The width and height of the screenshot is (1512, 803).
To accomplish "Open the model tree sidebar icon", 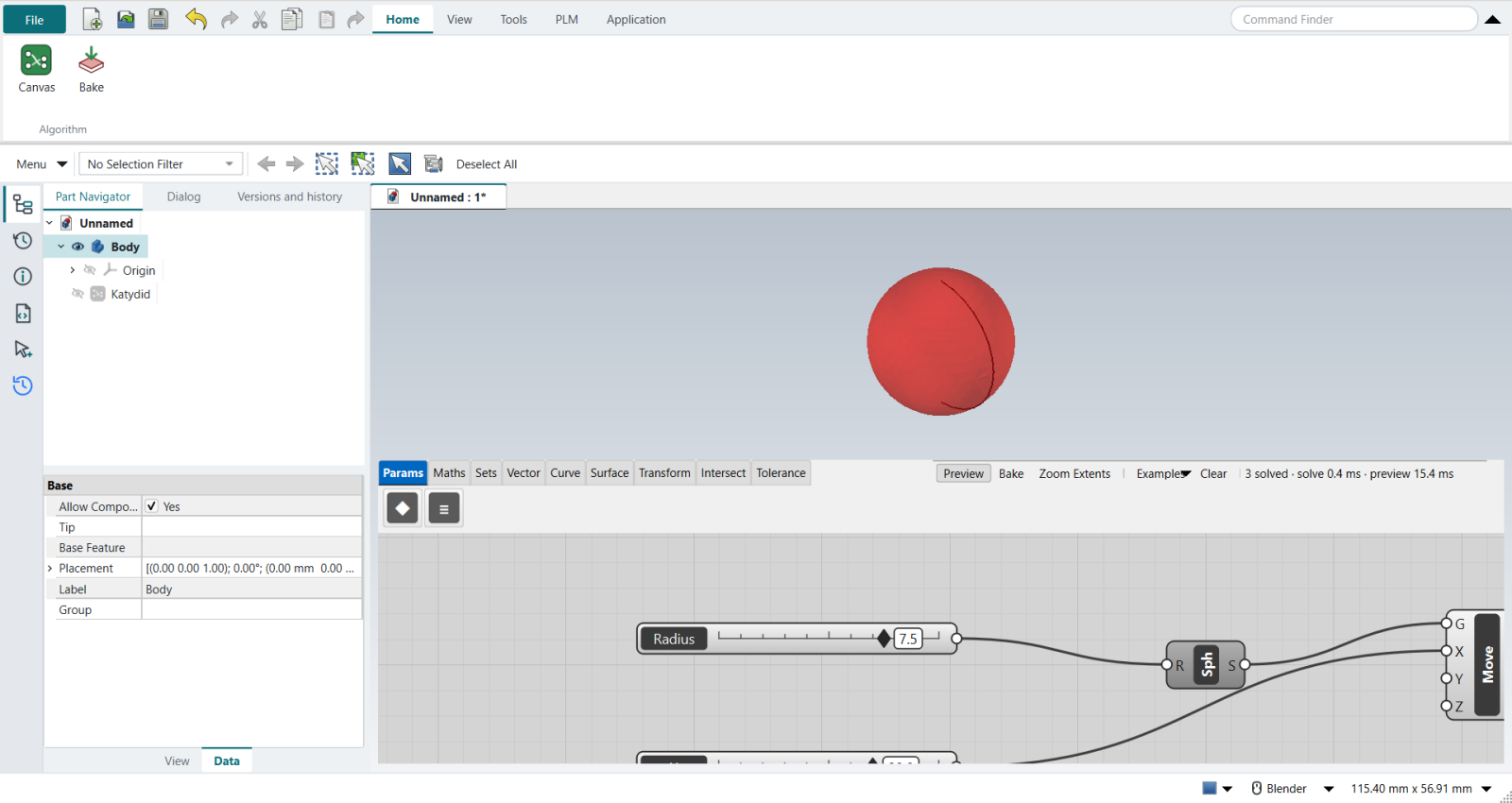I will coord(23,204).
